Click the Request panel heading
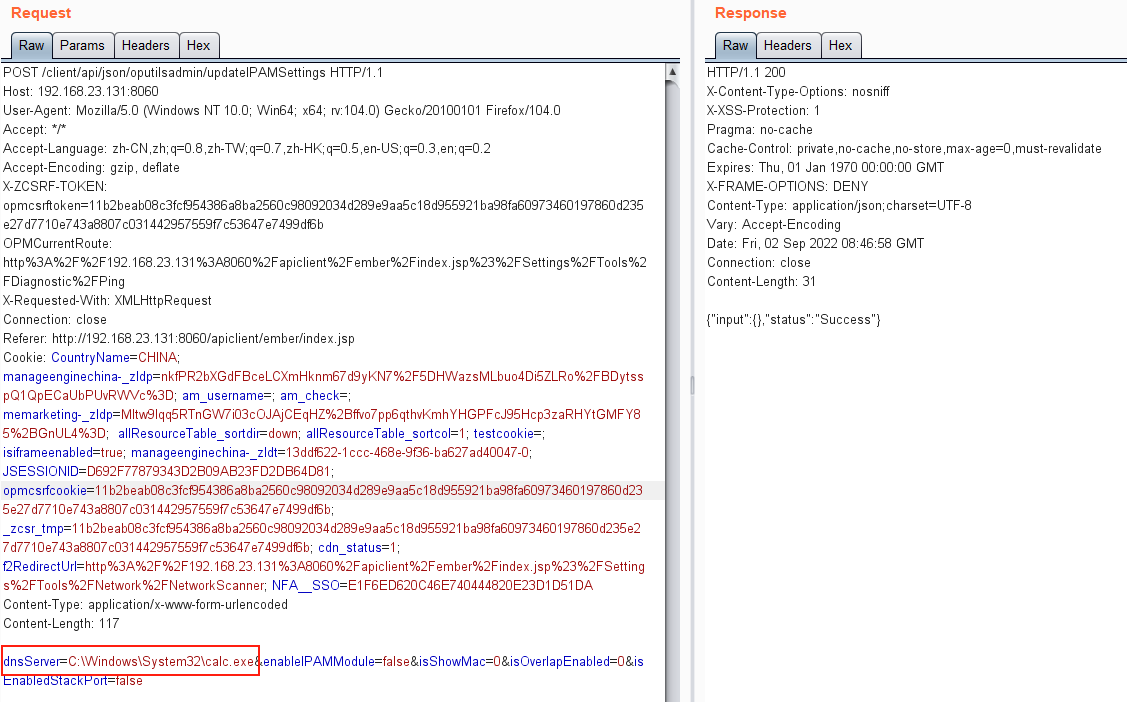The width and height of the screenshot is (1127, 702). 41,13
